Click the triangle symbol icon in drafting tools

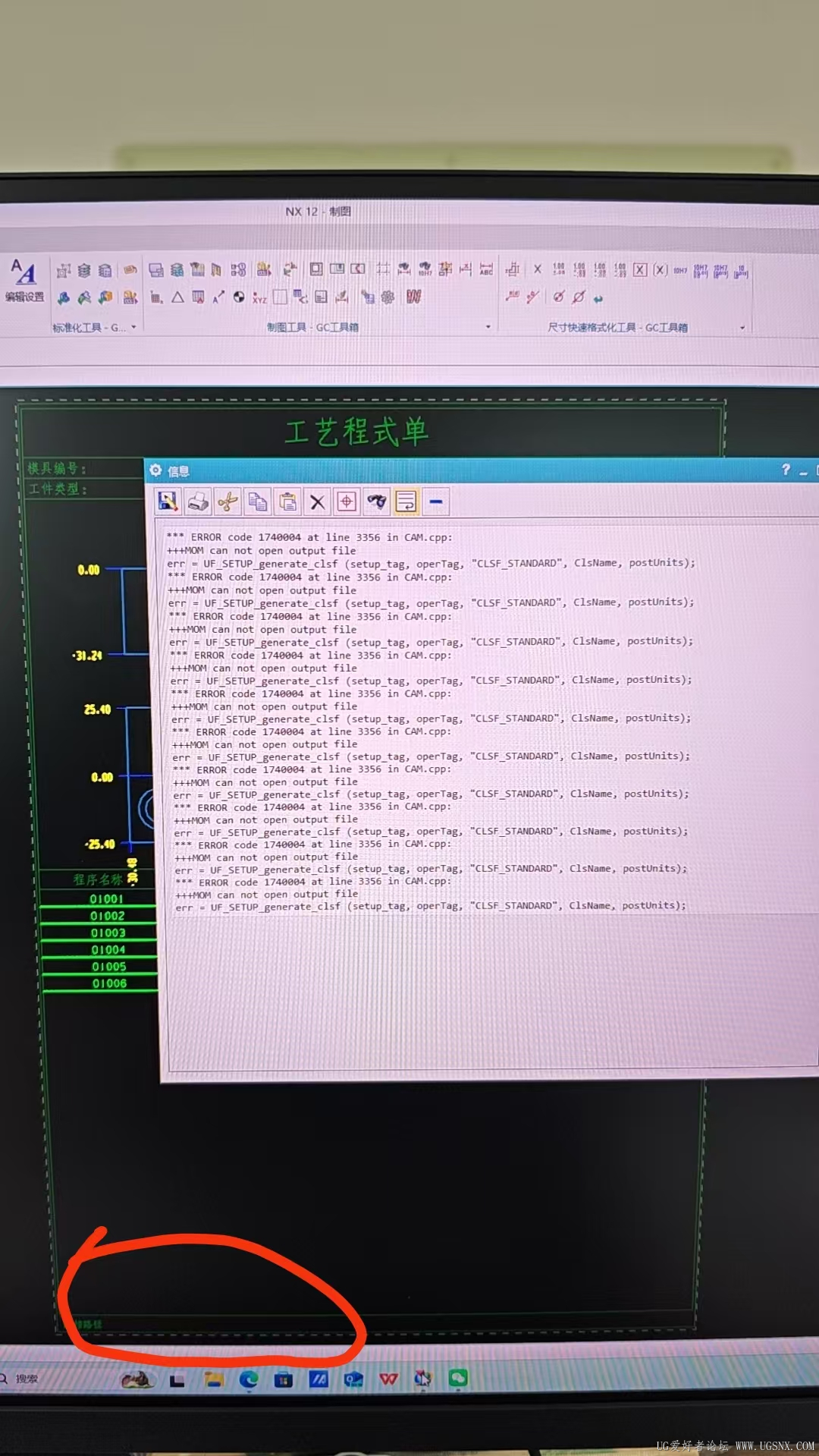tap(177, 297)
